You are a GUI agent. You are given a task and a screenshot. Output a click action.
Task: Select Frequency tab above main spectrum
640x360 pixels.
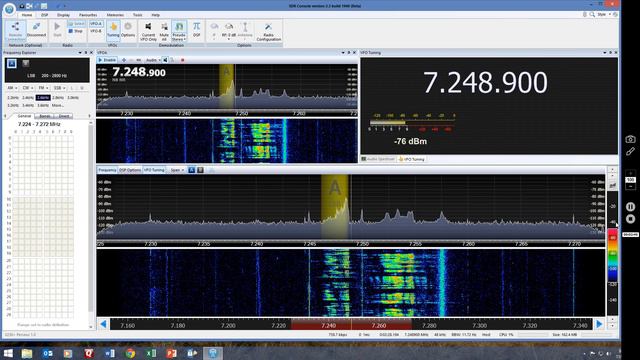[107, 170]
